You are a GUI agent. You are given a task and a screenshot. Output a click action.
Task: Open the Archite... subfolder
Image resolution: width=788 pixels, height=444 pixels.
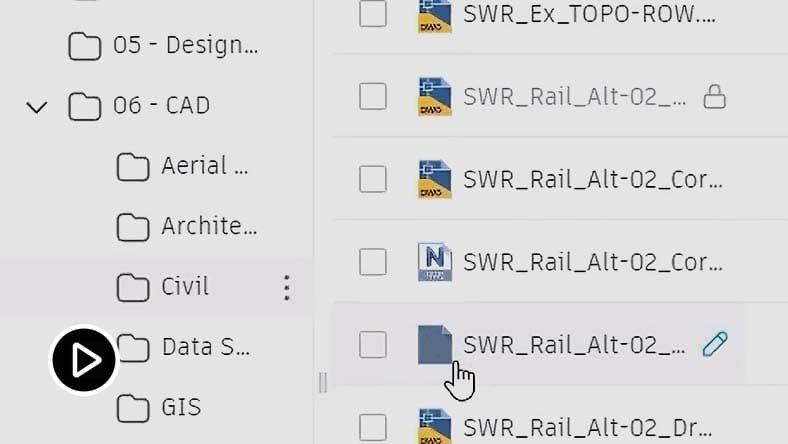pyautogui.click(x=186, y=226)
